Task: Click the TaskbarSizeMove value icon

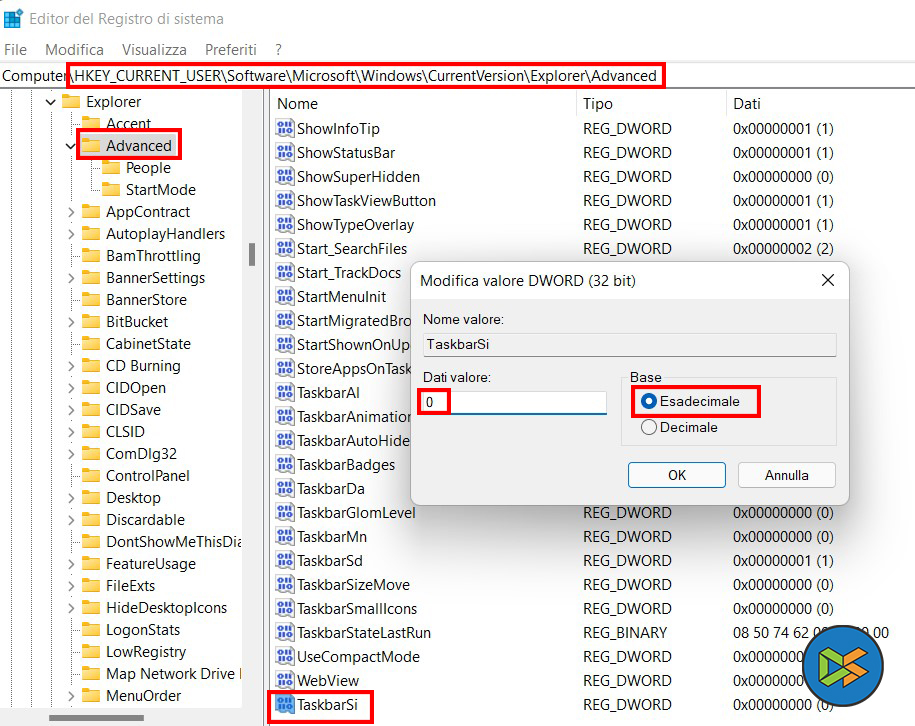Action: (285, 584)
